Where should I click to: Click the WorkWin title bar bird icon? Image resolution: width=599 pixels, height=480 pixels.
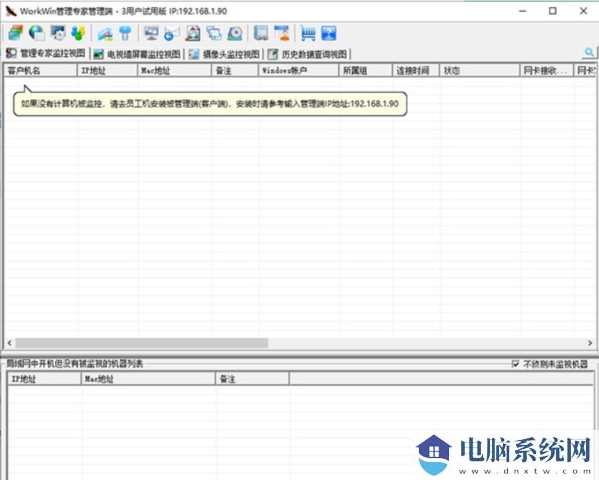11,11
